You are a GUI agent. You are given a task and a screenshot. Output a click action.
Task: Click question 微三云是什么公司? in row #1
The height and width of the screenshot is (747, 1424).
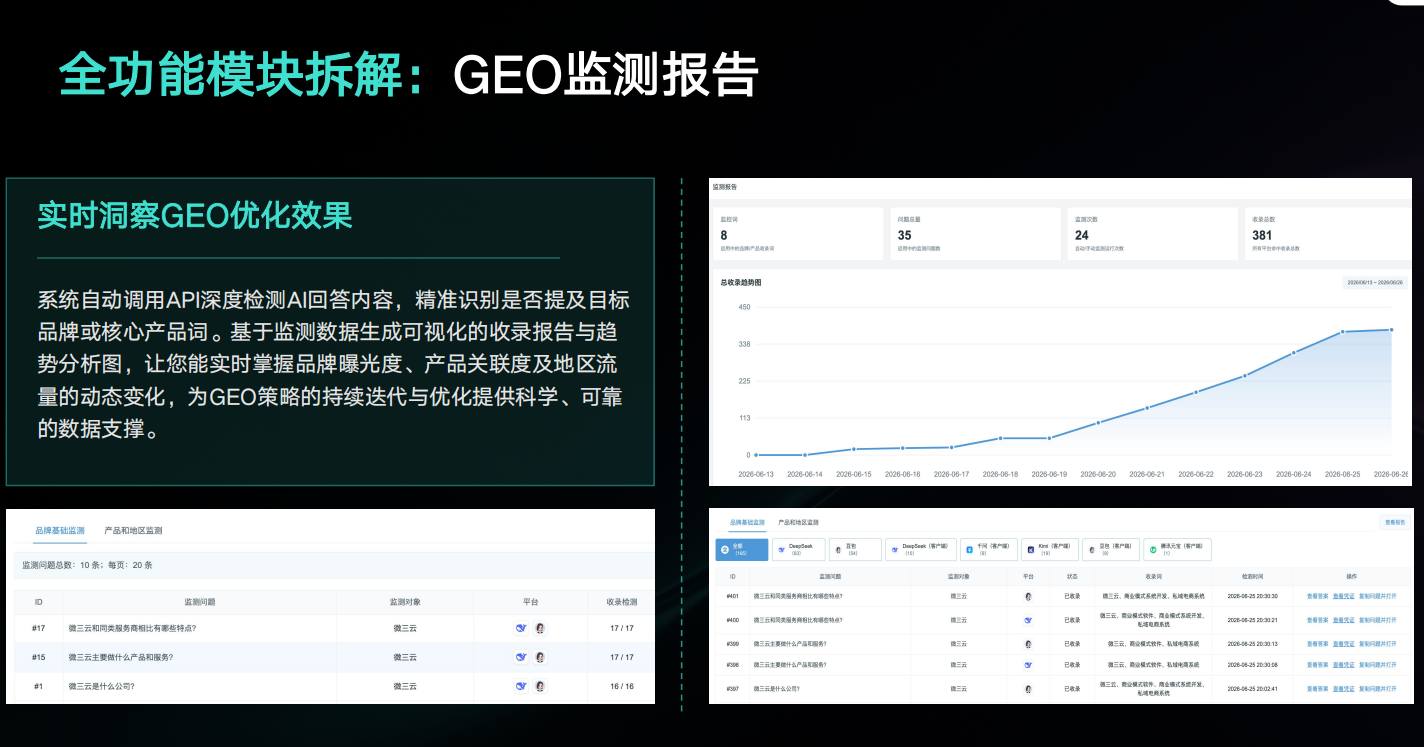coord(101,686)
